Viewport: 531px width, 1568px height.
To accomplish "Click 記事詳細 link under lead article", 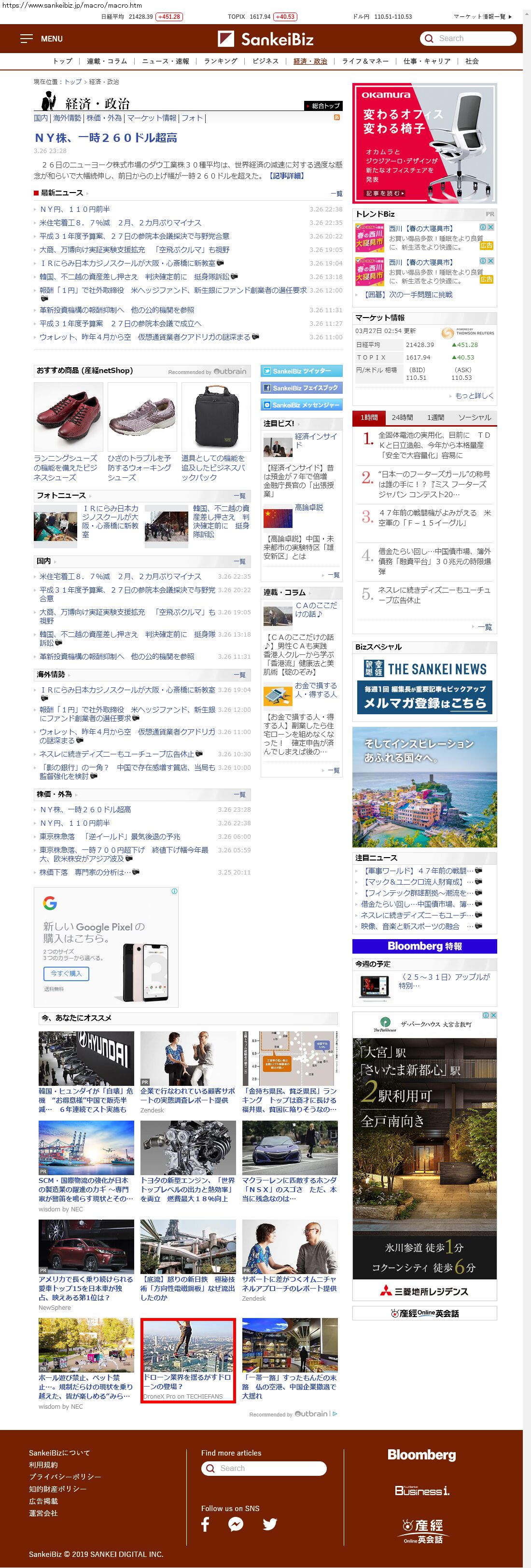I will coord(286,176).
